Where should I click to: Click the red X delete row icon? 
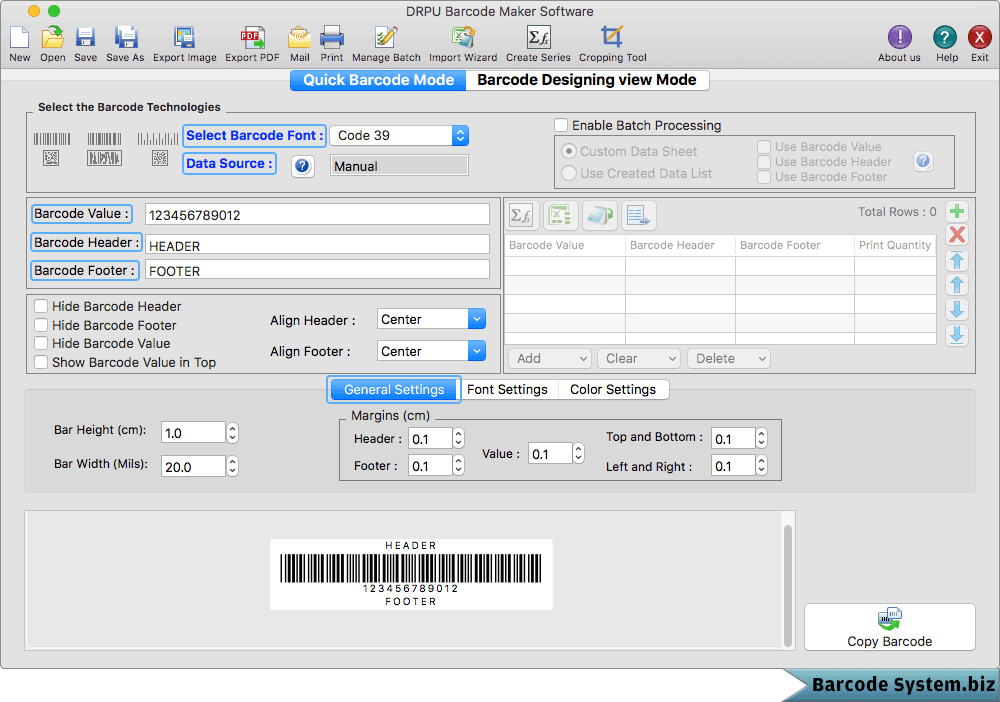coord(957,235)
